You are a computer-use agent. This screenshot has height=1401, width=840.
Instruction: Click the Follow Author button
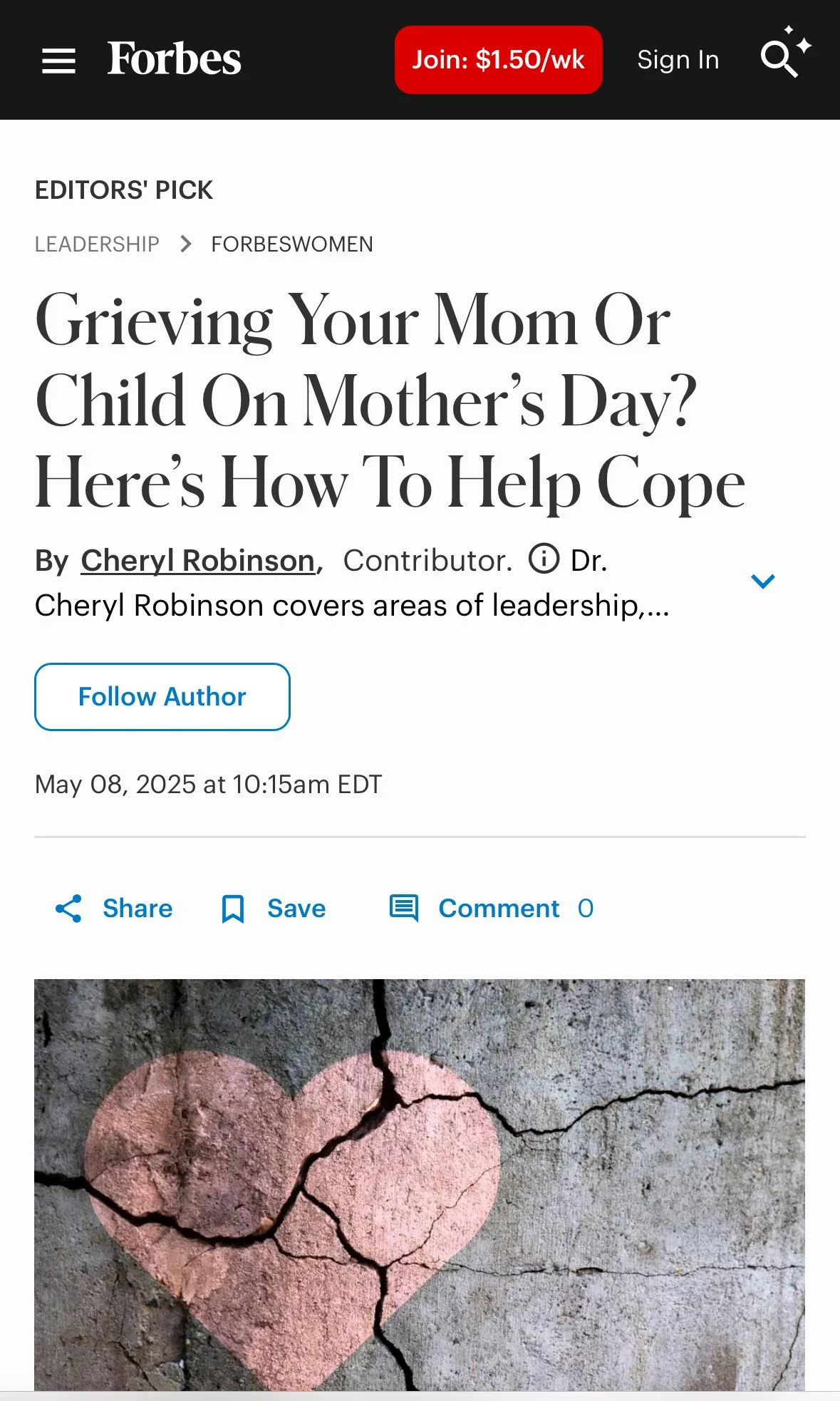coord(162,697)
